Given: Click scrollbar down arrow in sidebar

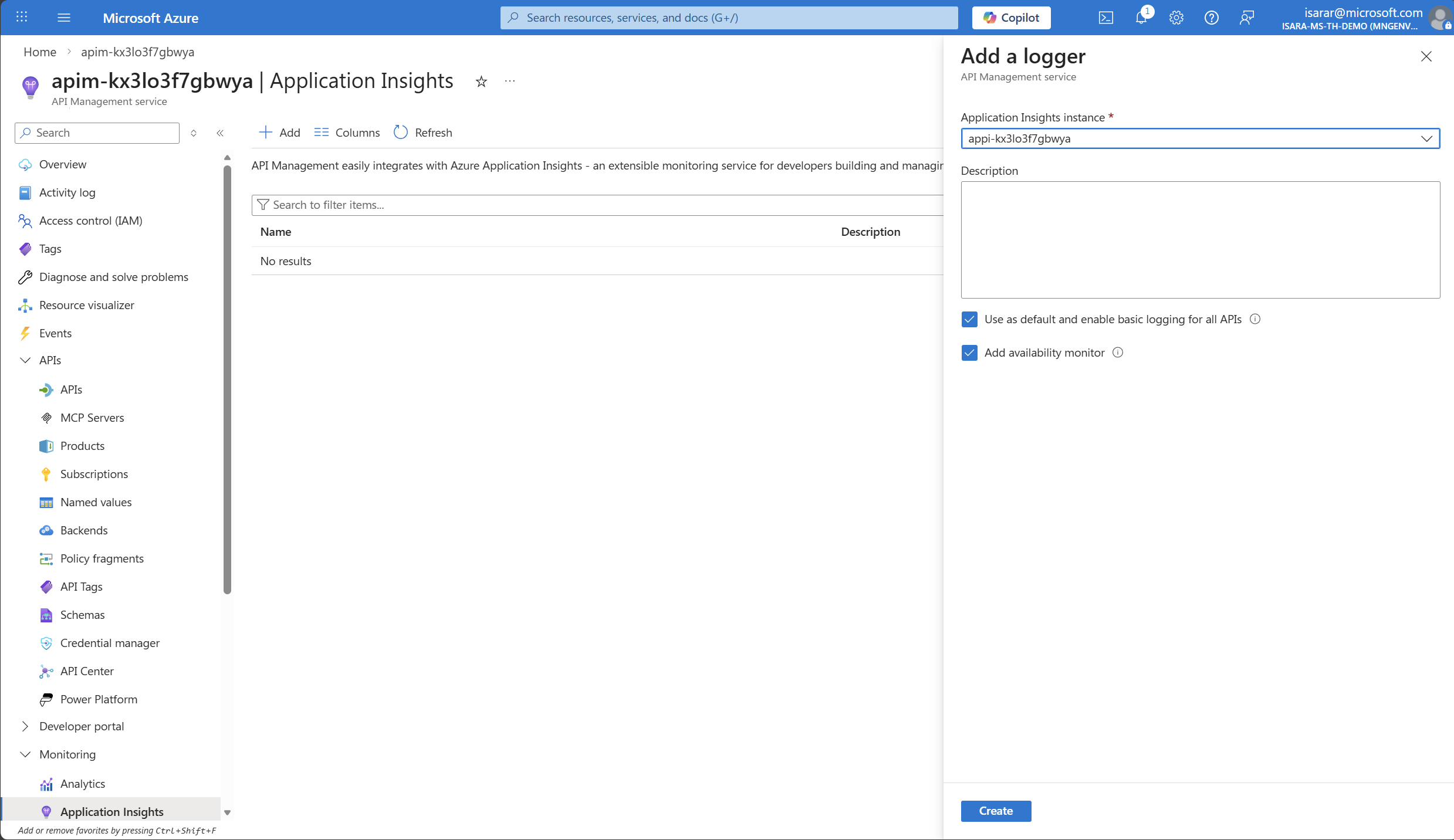Looking at the screenshot, I should coord(227,812).
